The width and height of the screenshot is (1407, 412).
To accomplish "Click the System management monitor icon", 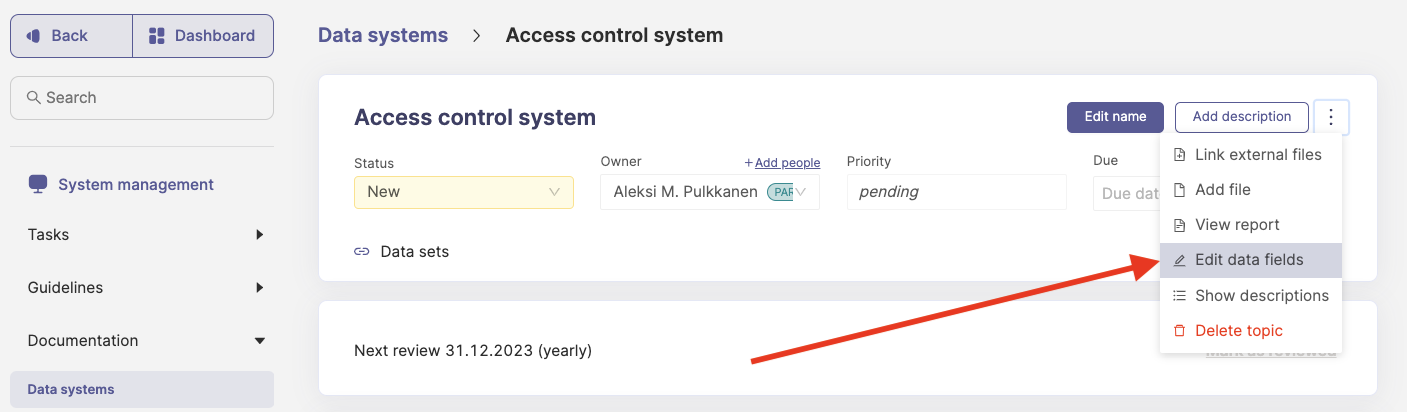I will 38,184.
